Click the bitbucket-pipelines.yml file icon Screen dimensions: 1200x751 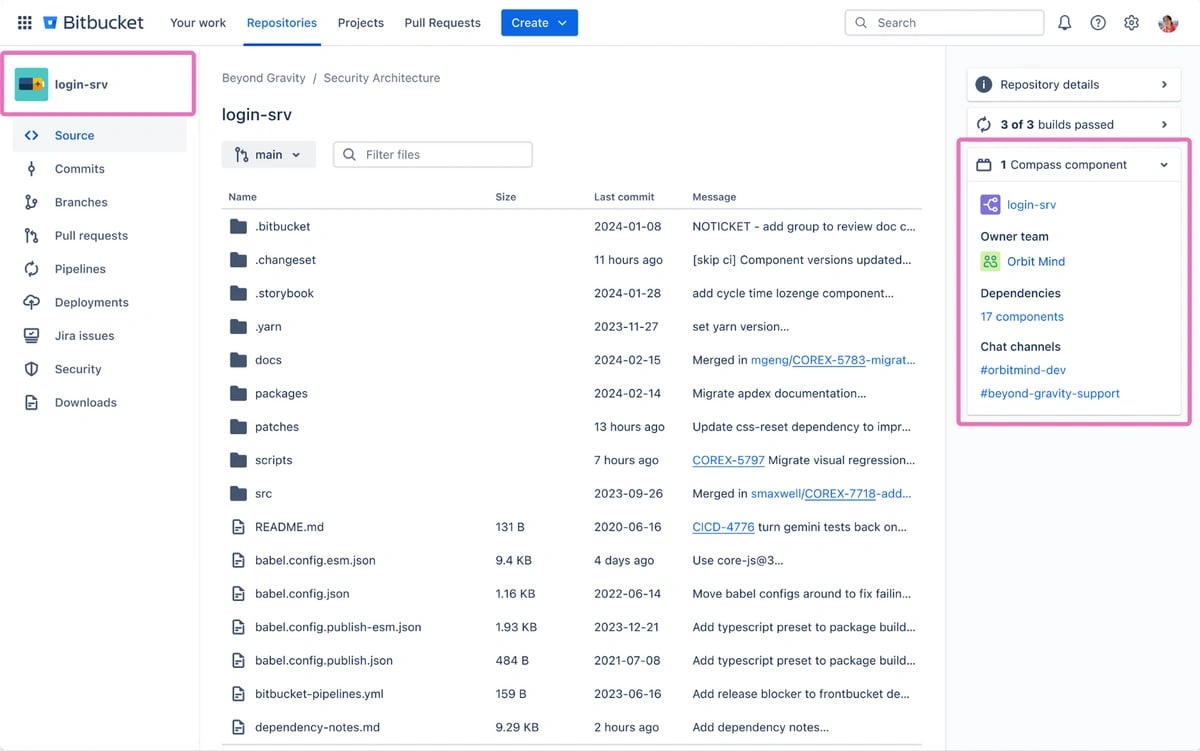(x=238, y=694)
